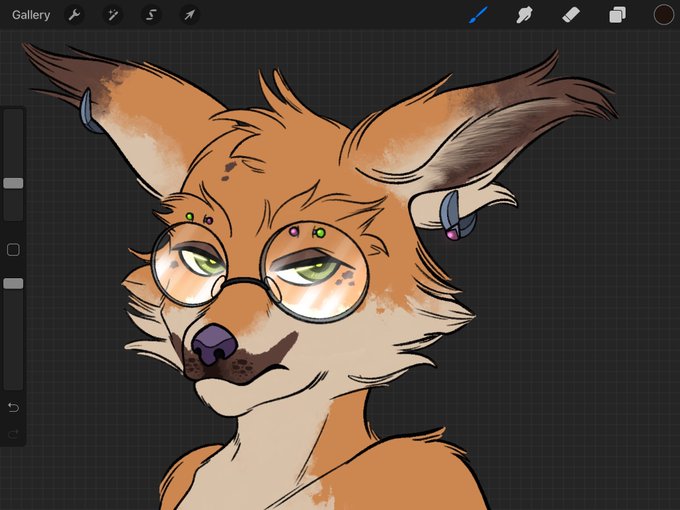The image size is (680, 510).
Task: Redo the last action
Action: 13,433
